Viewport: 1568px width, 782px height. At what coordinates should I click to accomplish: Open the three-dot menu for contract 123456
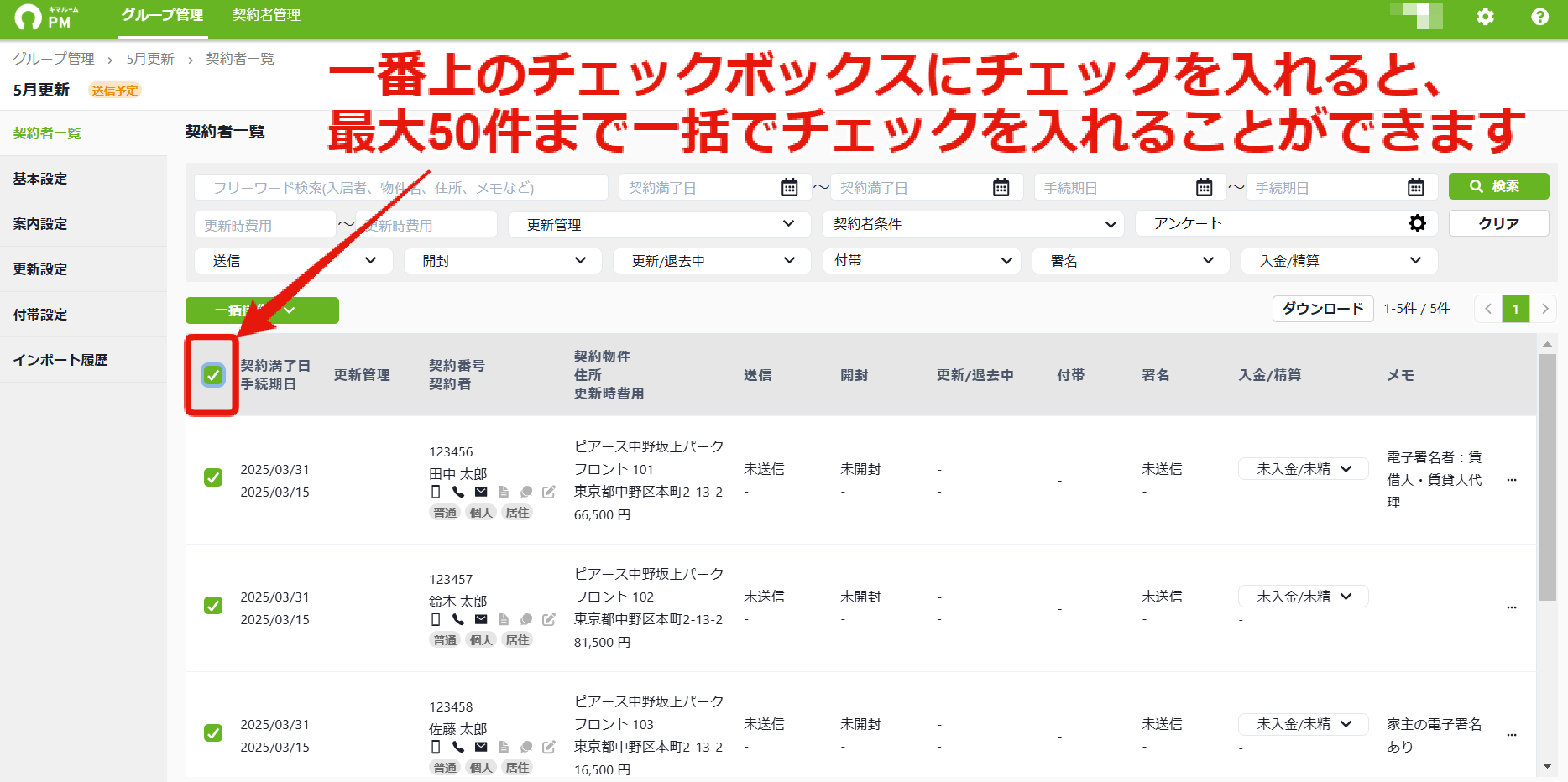(x=1511, y=480)
